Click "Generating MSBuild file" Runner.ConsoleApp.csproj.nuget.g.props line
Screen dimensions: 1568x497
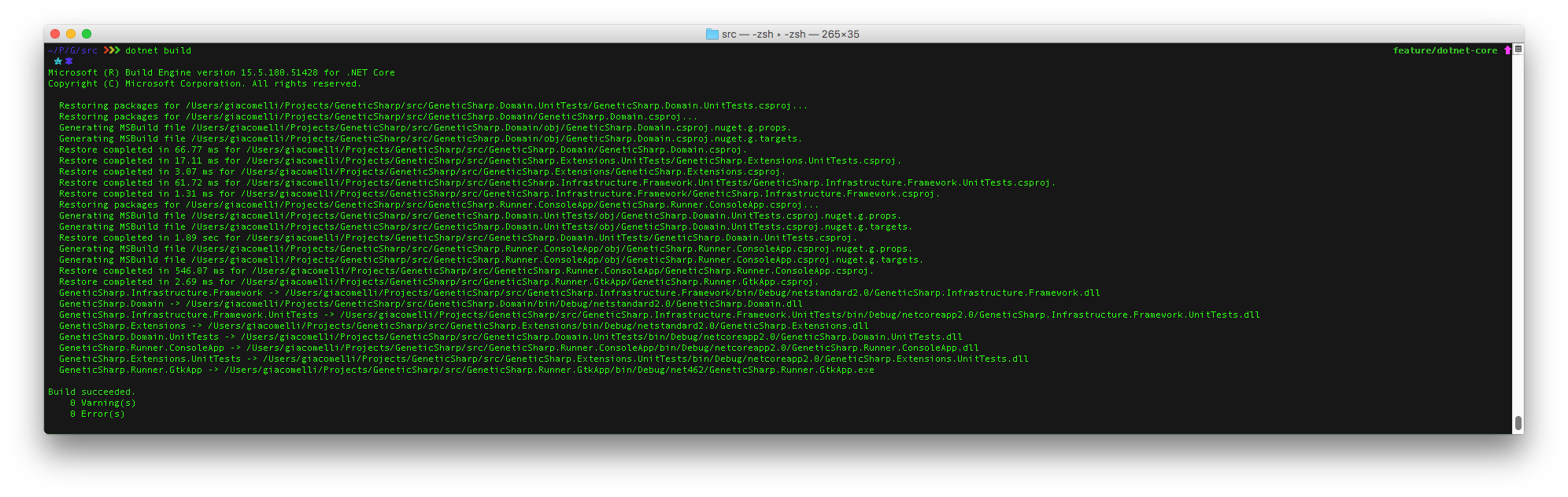click(486, 248)
